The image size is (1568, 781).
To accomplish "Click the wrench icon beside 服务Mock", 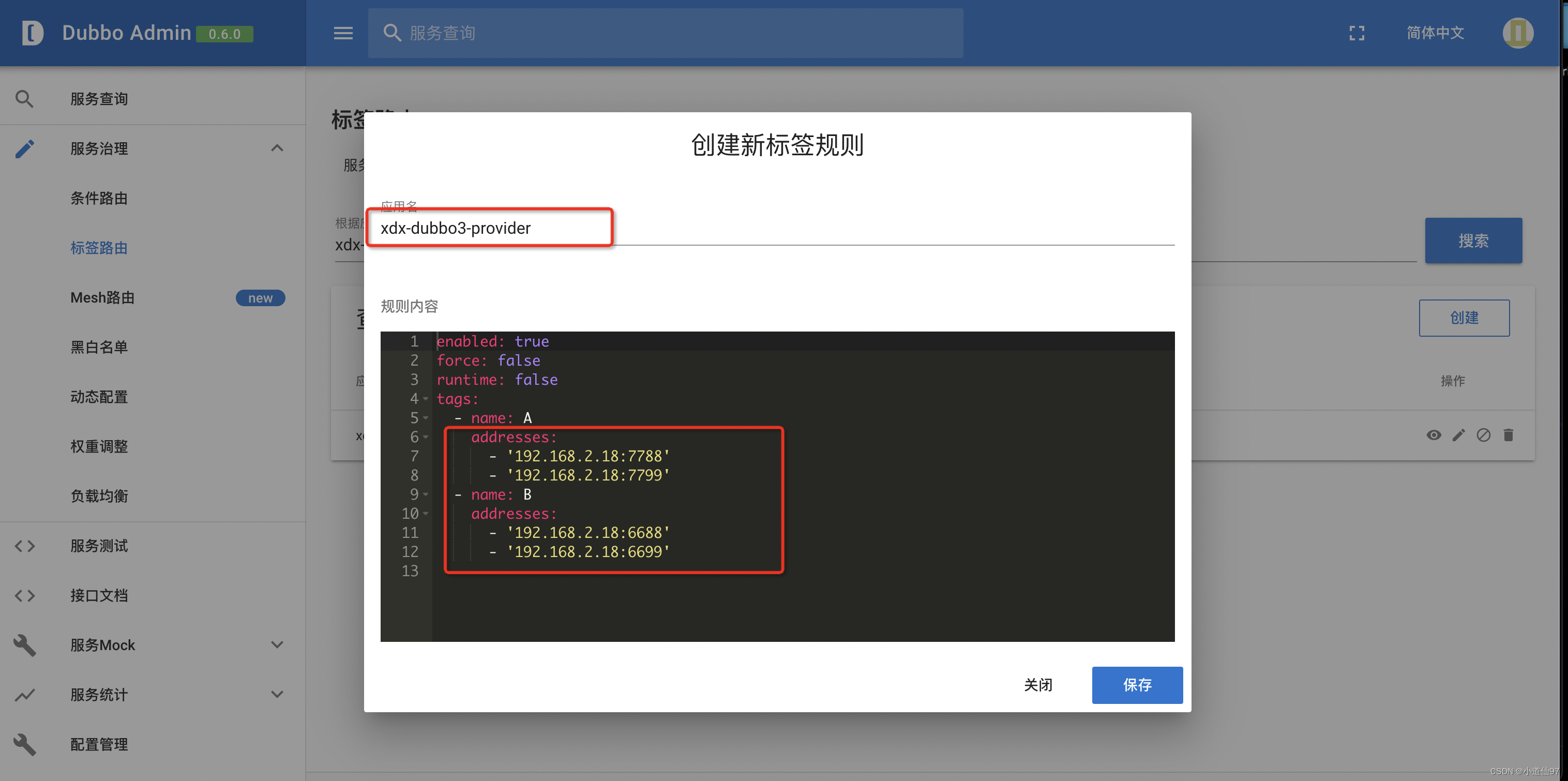I will coord(24,645).
